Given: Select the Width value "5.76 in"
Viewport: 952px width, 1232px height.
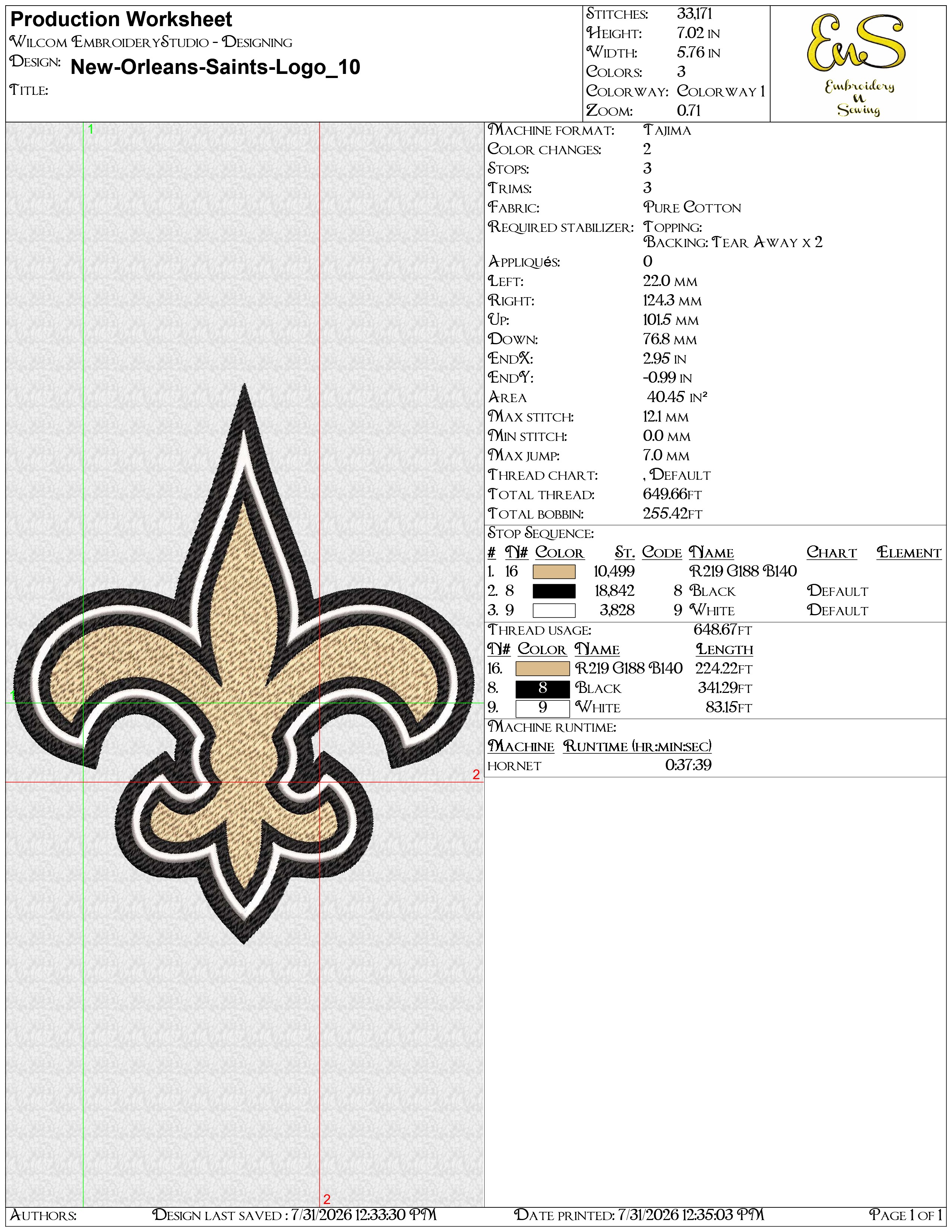Looking at the screenshot, I should 698,53.
